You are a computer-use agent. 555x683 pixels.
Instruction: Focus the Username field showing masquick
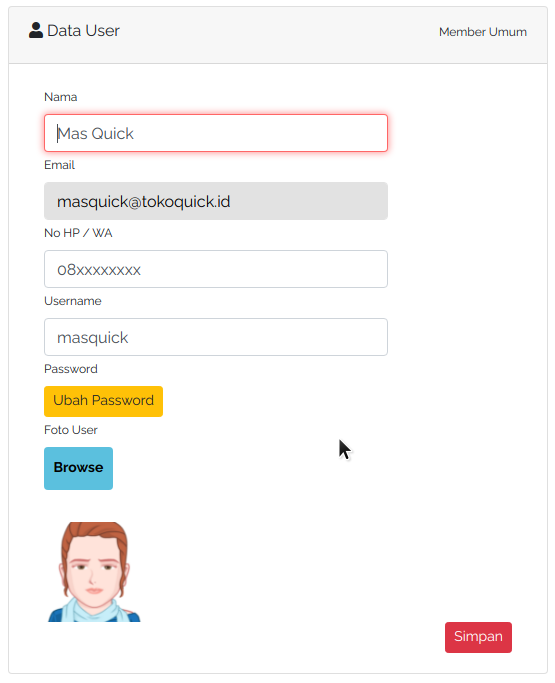click(216, 337)
